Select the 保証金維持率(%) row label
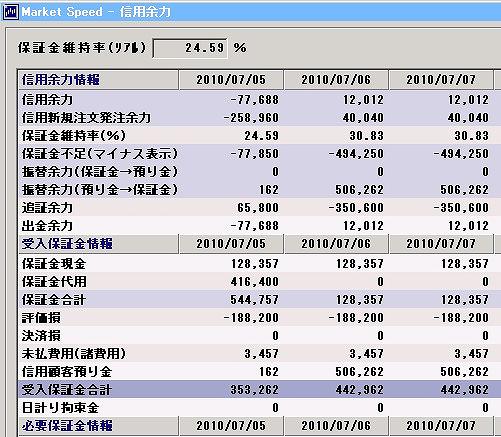This screenshot has height=437, width=501. 74,136
